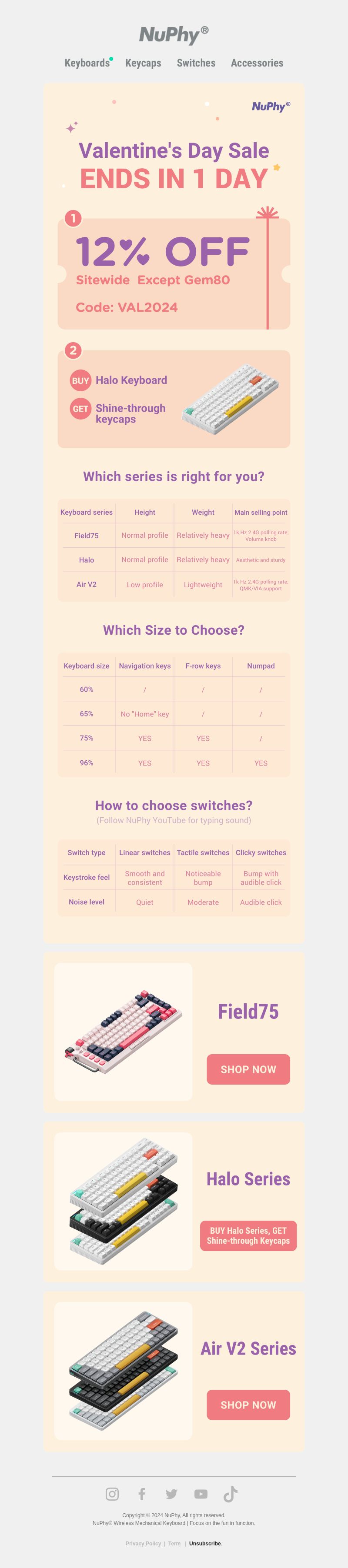This screenshot has width=348, height=1568.
Task: Click SHOP NOW under Field75
Action: click(248, 1069)
